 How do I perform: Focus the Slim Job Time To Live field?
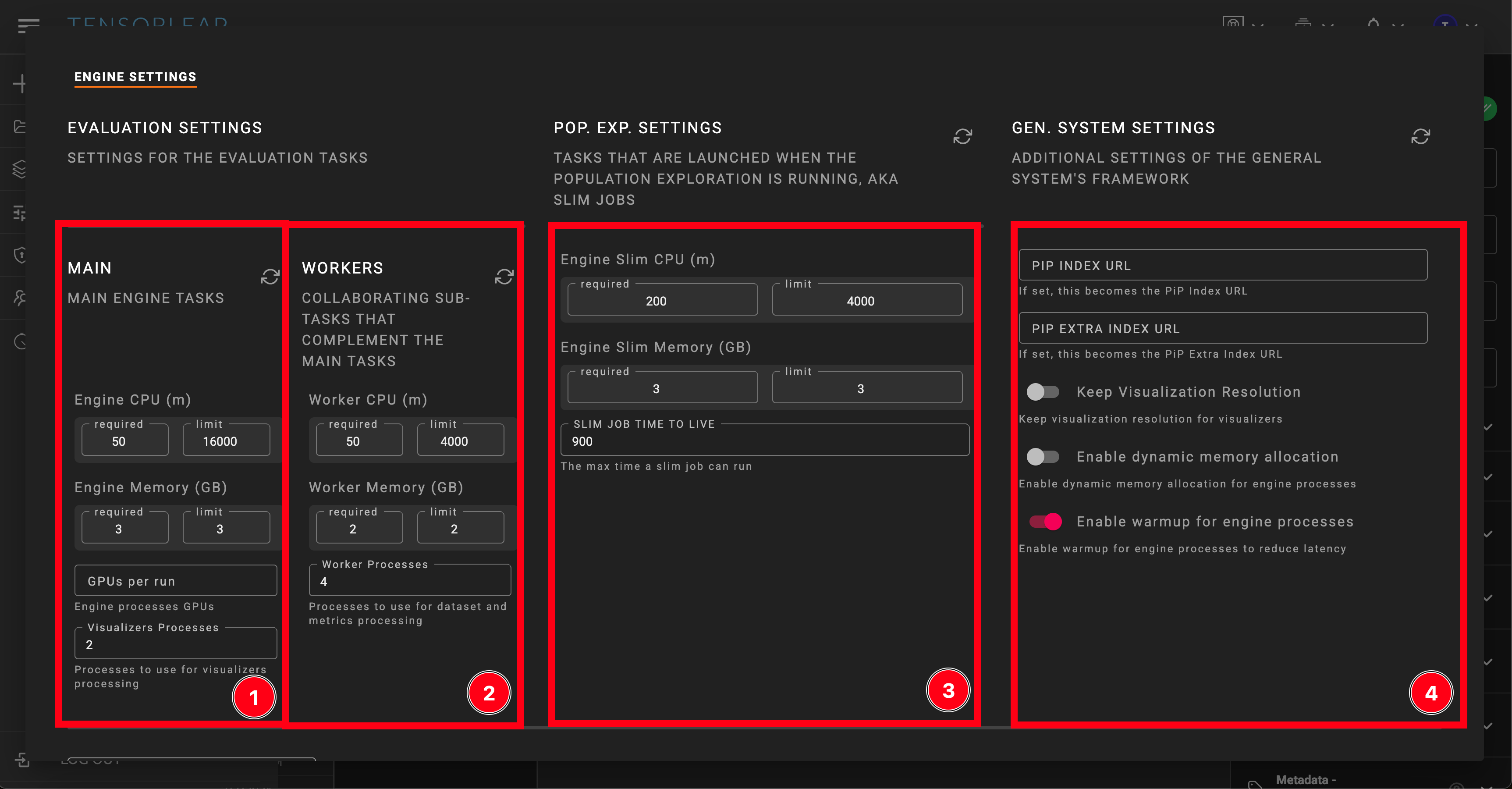click(x=764, y=441)
